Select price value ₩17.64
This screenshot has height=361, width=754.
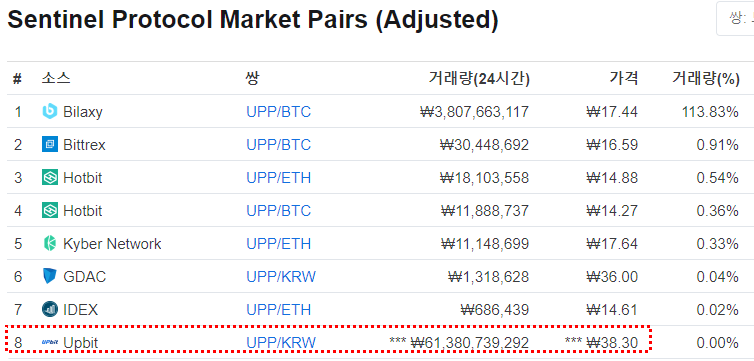pos(612,244)
